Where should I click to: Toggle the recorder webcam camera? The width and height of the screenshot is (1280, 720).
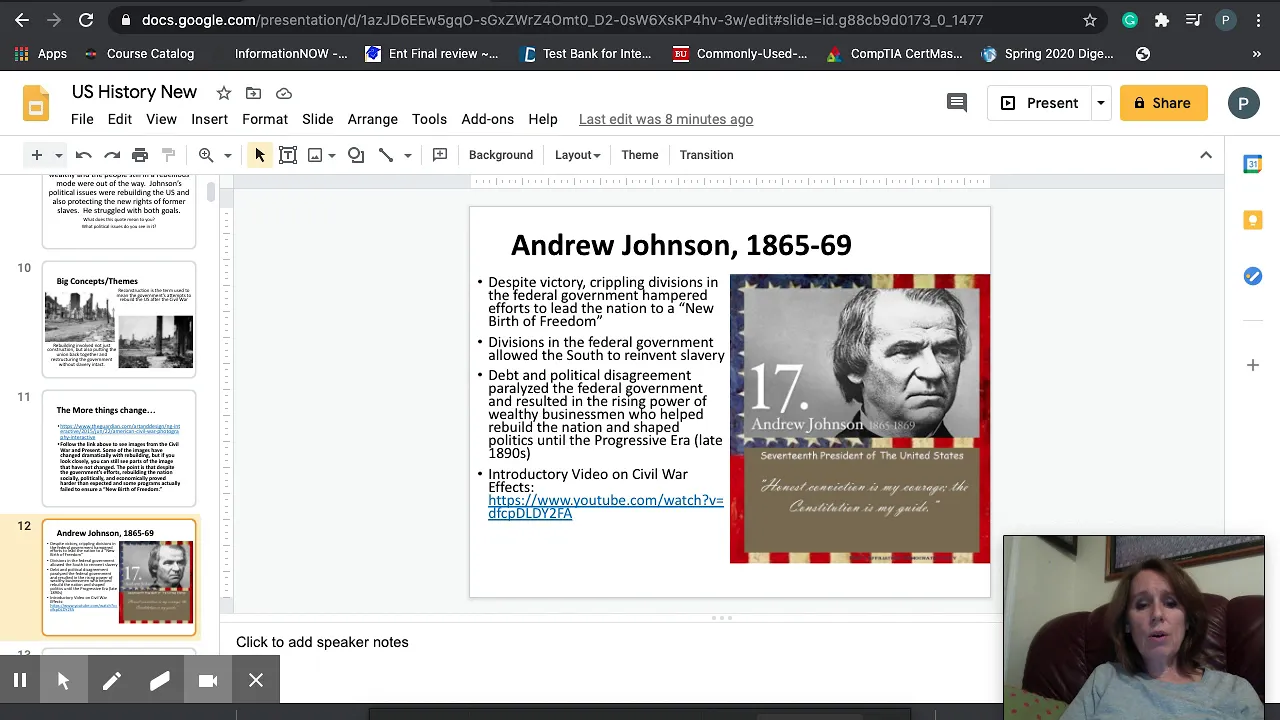coord(208,681)
